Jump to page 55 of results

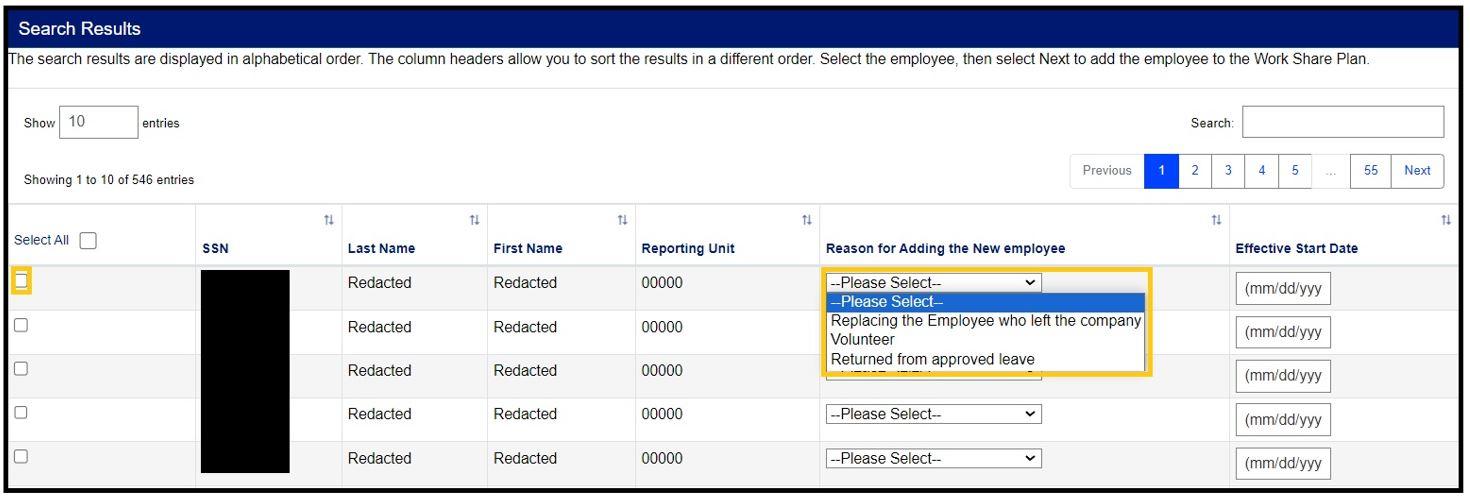pyautogui.click(x=1370, y=170)
